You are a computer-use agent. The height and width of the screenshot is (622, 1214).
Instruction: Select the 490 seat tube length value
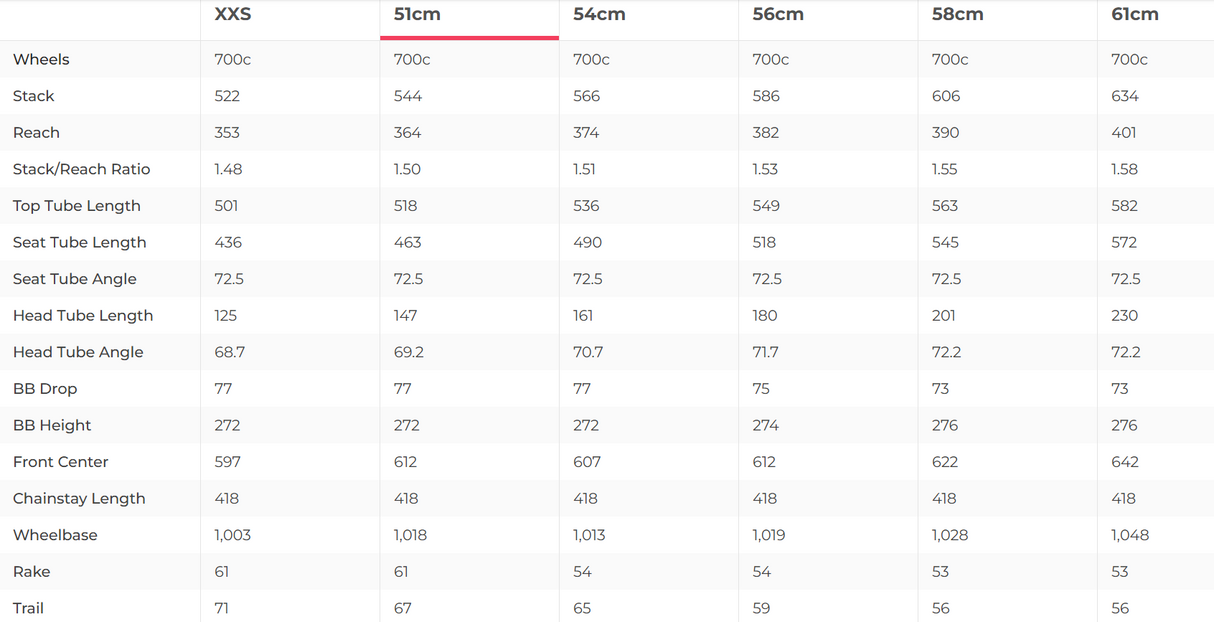[x=586, y=243]
